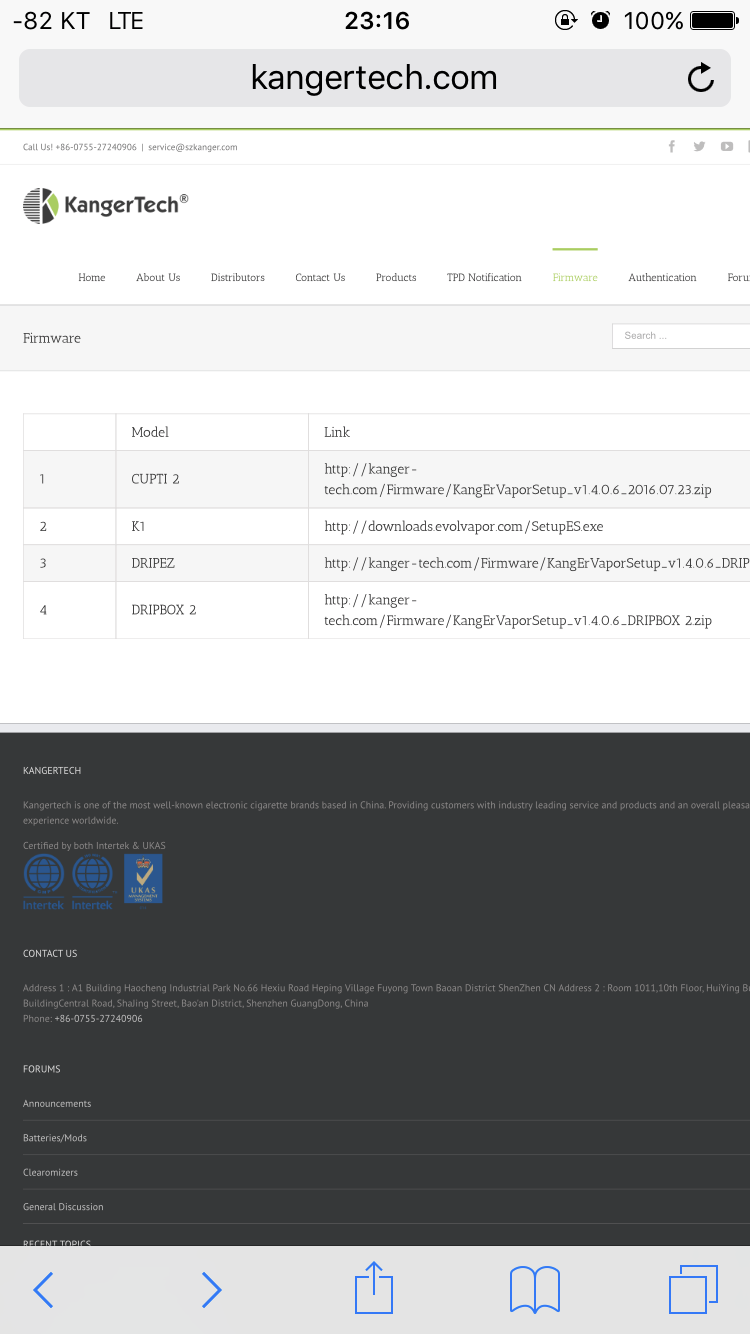Viewport: 750px width, 1334px height.
Task: Open the Safari share sheet icon
Action: pyautogui.click(x=374, y=1288)
